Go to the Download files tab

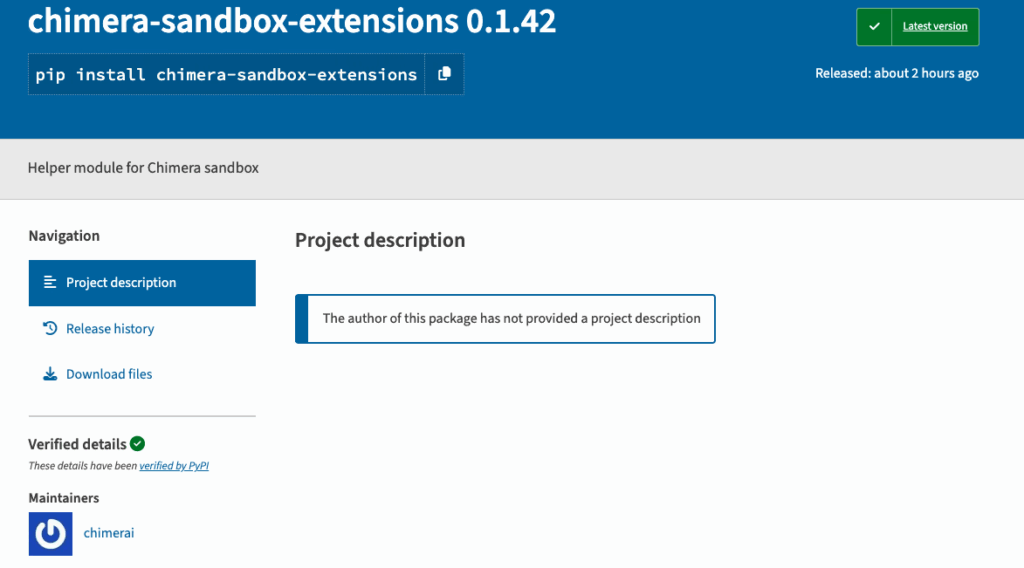point(108,374)
